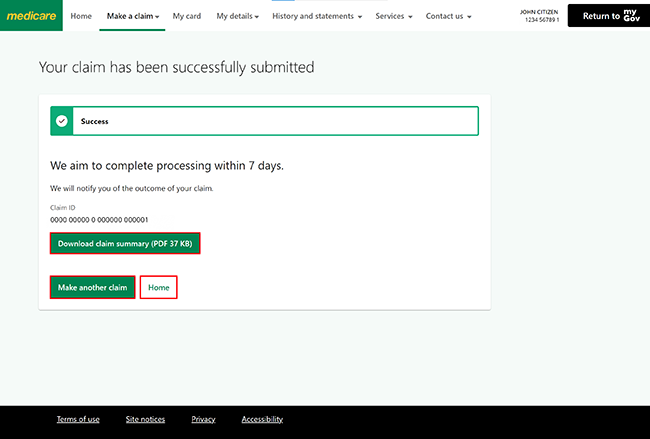Click the Make another claim button
Viewport: 650px width, 439px height.
tap(92, 287)
